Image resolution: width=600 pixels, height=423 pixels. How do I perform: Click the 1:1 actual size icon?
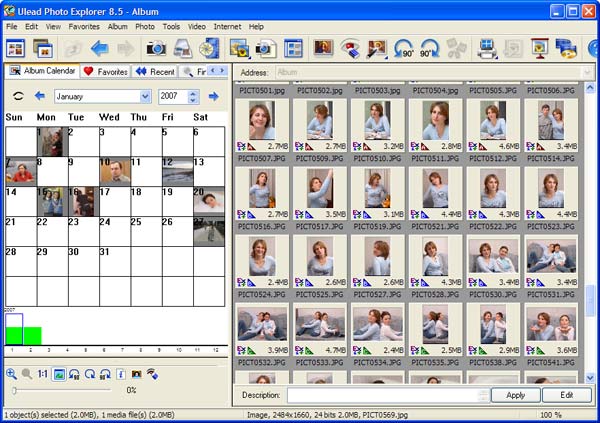pos(42,374)
